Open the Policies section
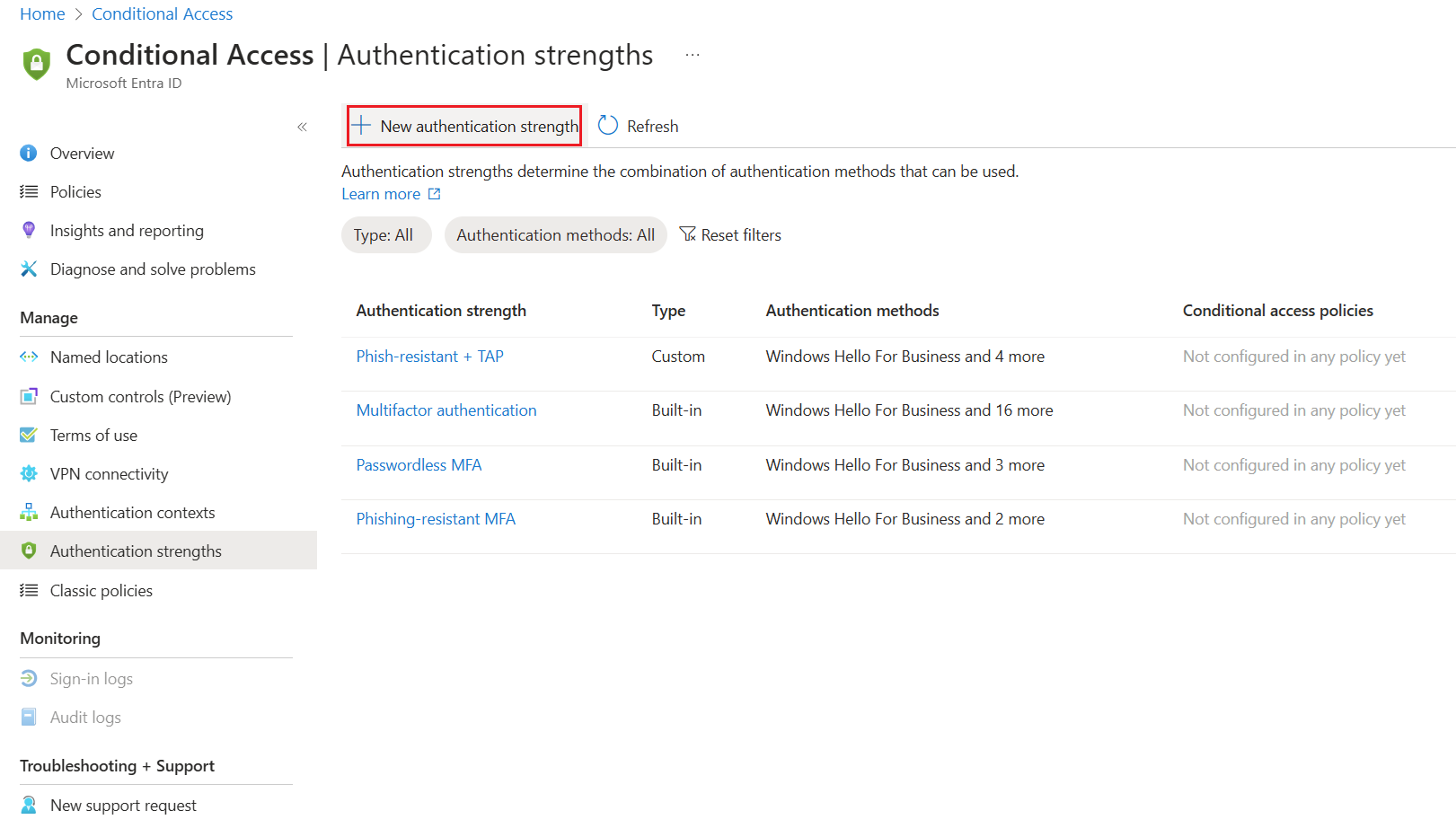 [75, 191]
